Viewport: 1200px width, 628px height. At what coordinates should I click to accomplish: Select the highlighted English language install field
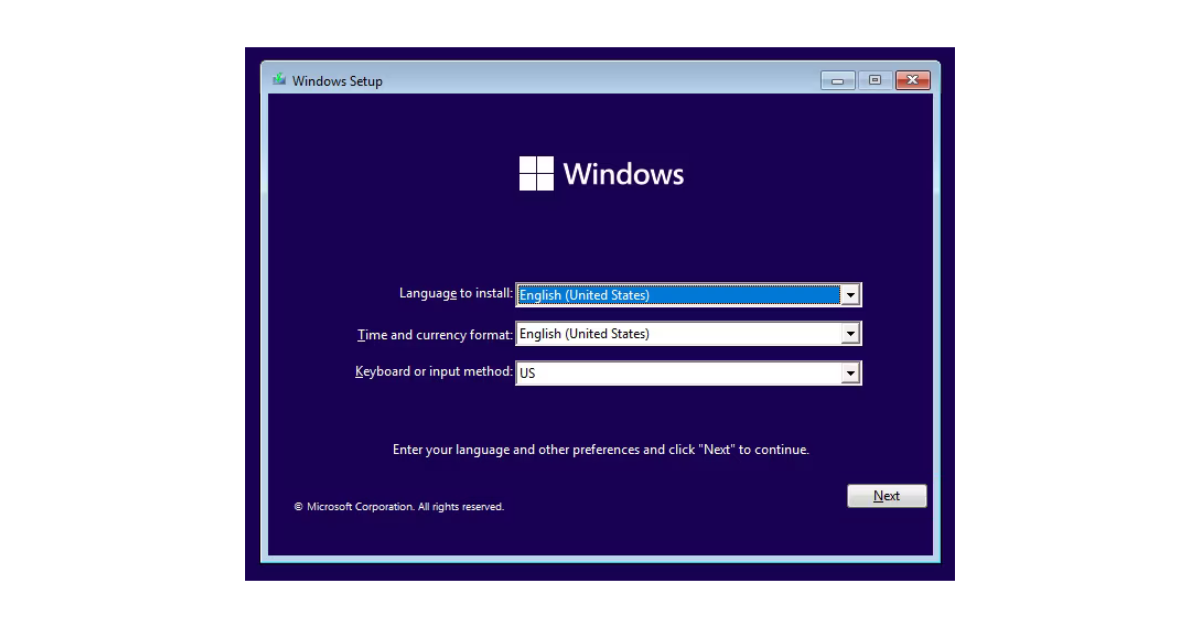click(677, 295)
